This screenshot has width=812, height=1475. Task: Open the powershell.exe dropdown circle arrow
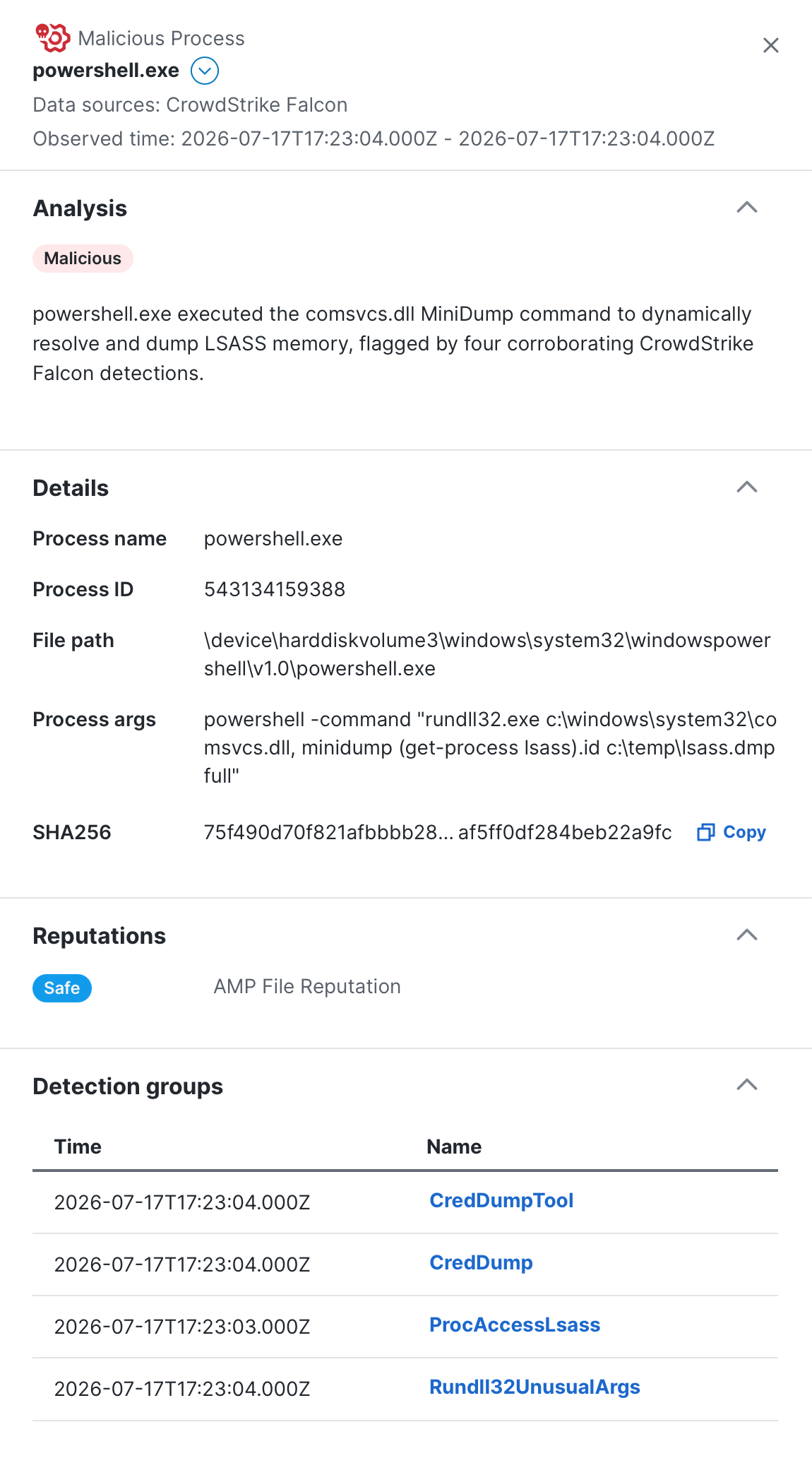[x=205, y=71]
